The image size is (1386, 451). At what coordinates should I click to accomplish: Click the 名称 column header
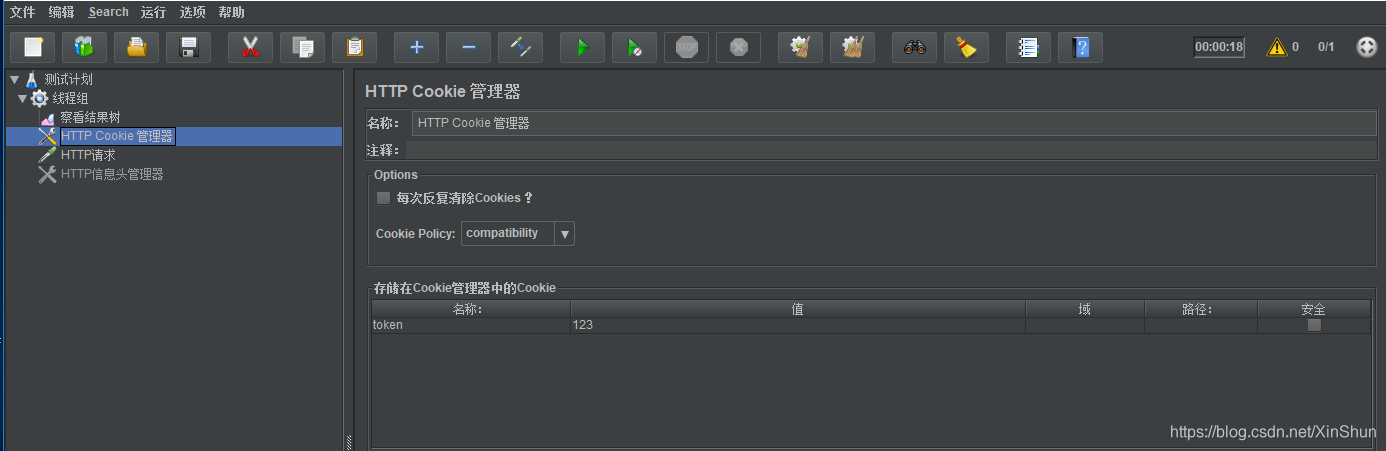471,309
